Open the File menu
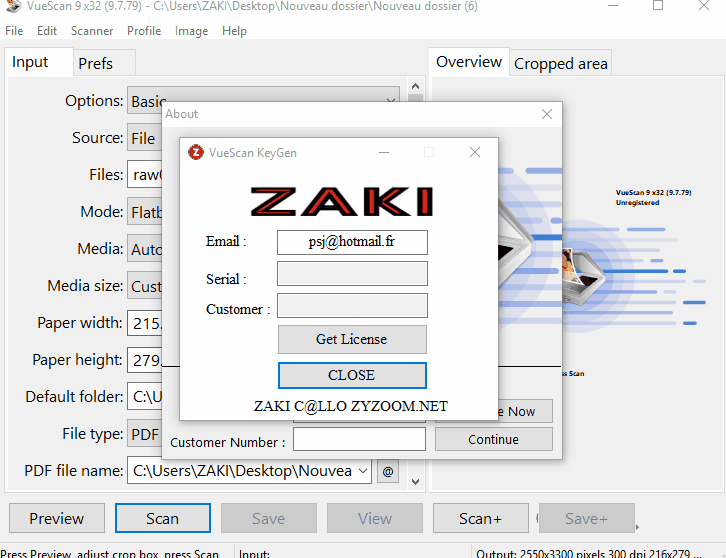 [14, 31]
